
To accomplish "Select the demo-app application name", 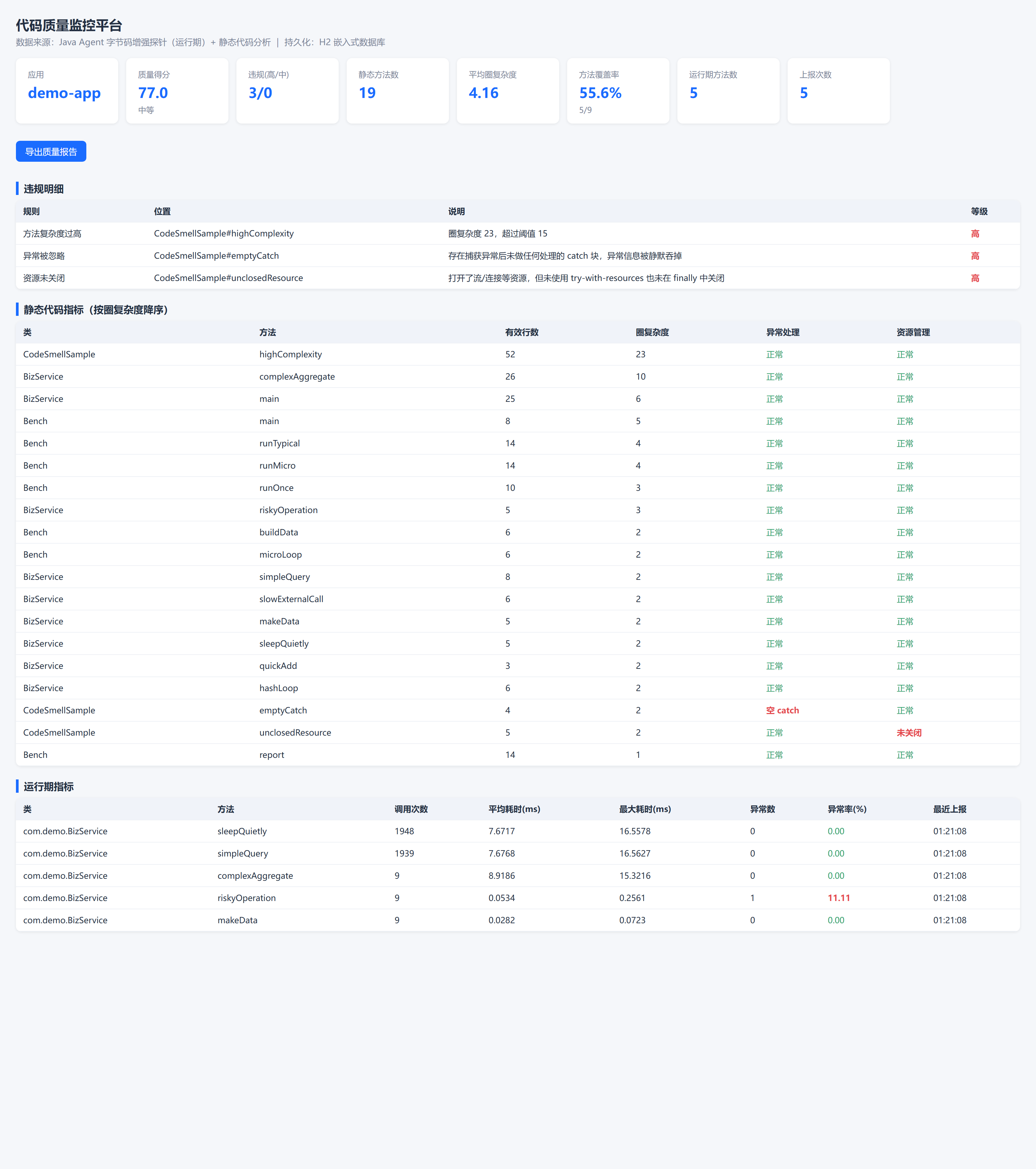I will point(64,93).
